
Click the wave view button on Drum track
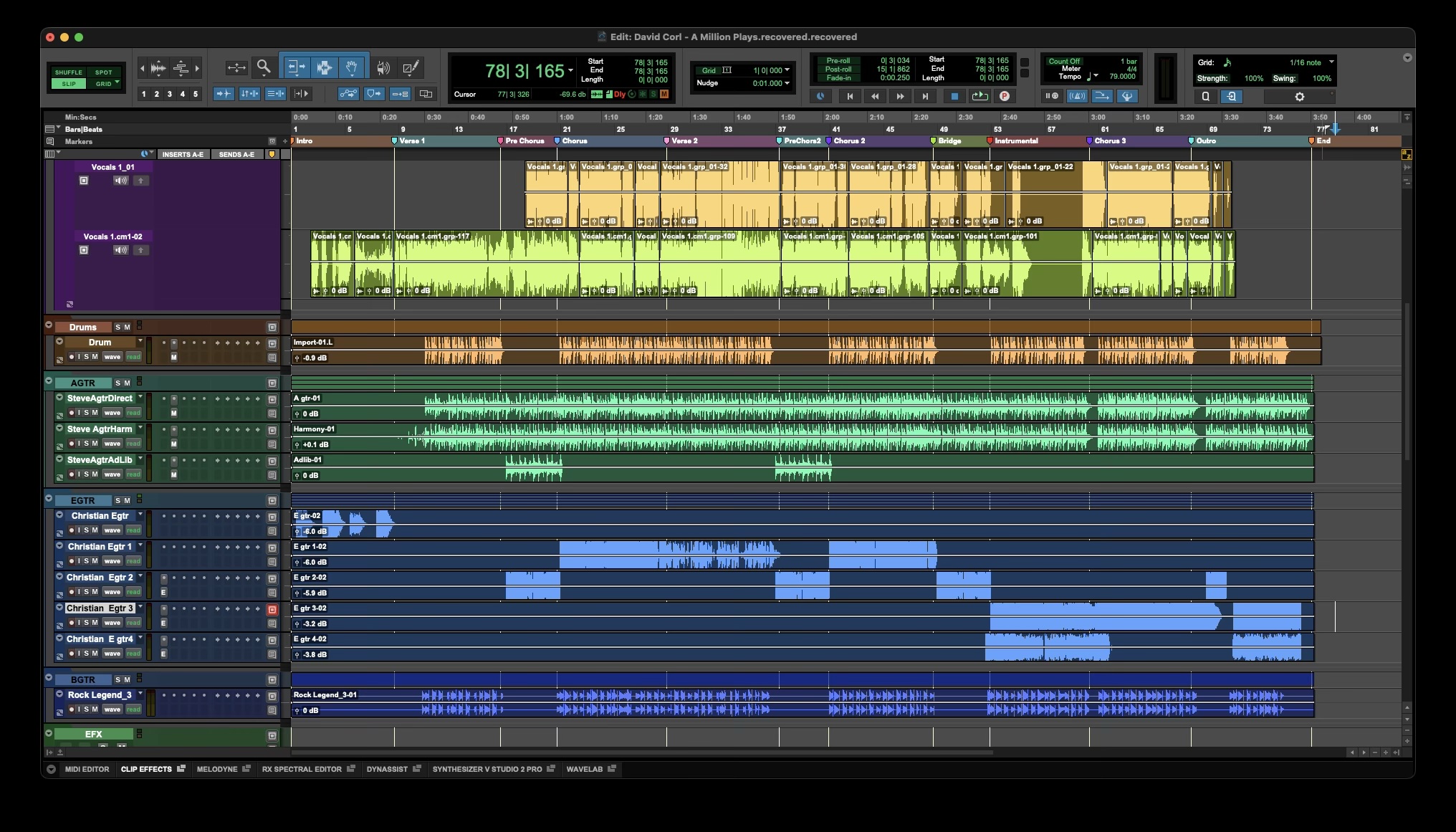click(112, 357)
